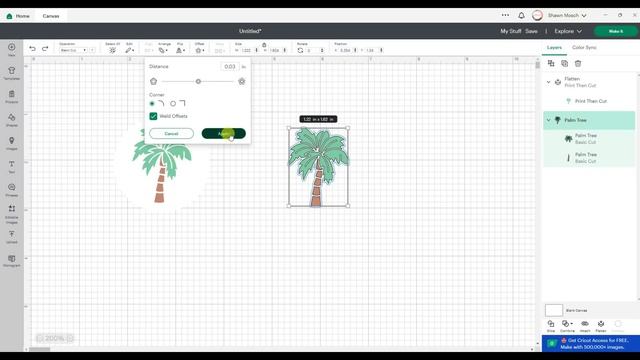Click the Cancel button in Offset panel
The height and width of the screenshot is (360, 640).
[171, 133]
